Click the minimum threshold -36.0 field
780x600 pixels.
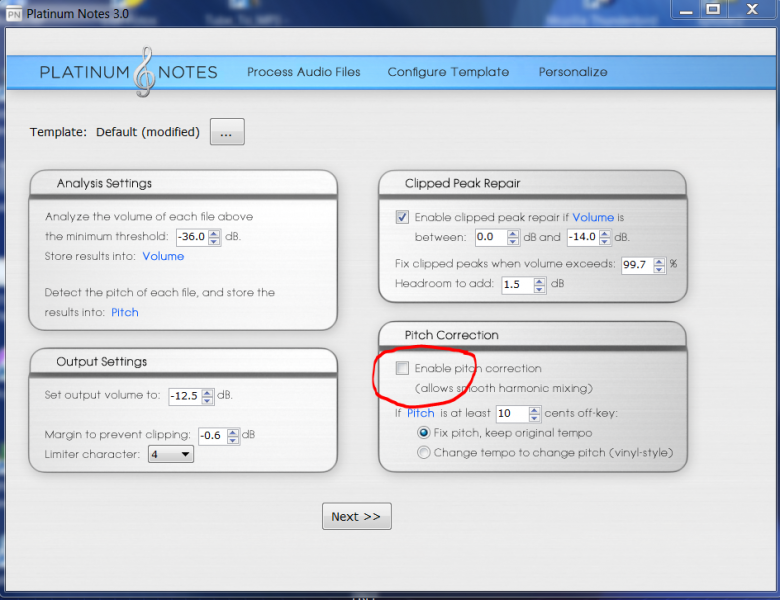192,237
